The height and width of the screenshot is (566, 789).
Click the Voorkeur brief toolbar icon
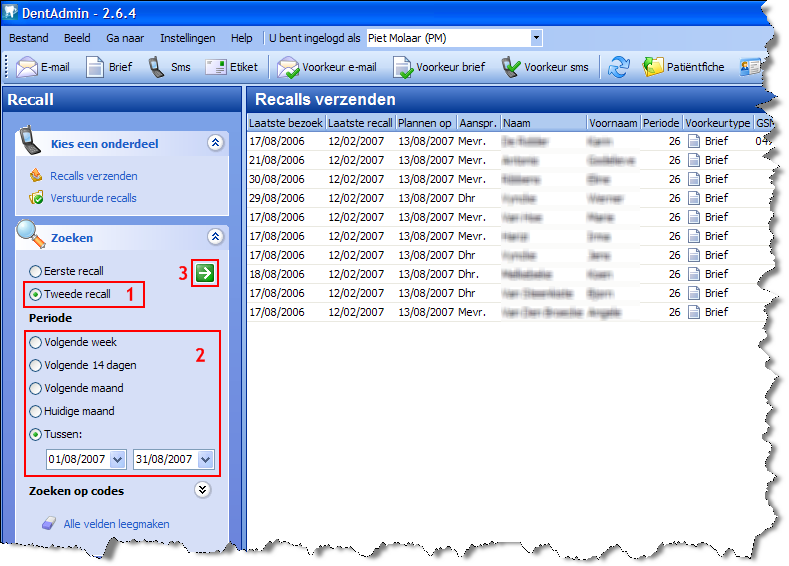pos(403,67)
